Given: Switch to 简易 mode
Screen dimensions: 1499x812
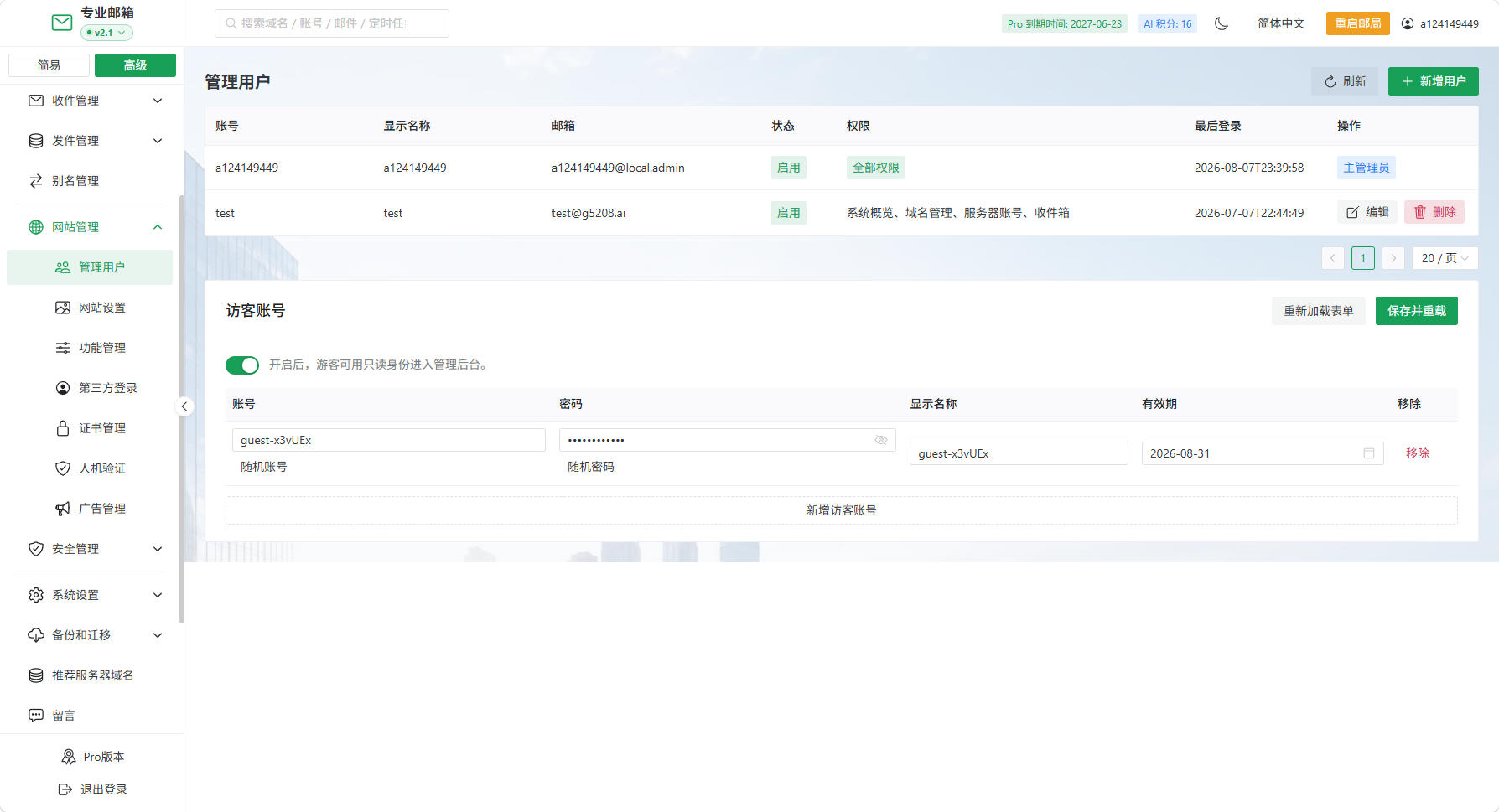Looking at the screenshot, I should 49,65.
